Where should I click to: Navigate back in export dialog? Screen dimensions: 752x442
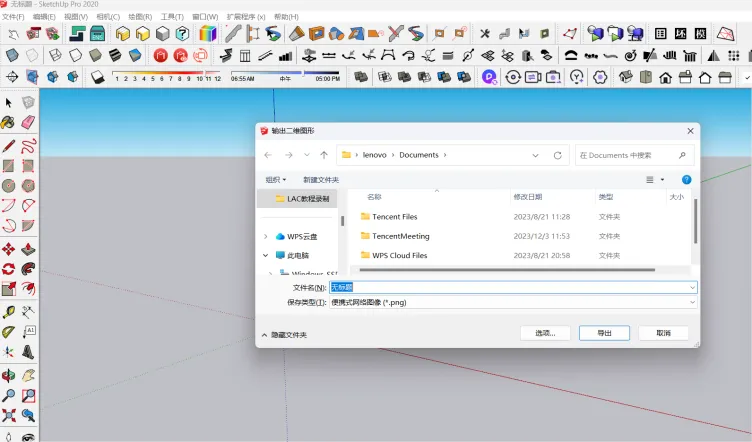(268, 155)
